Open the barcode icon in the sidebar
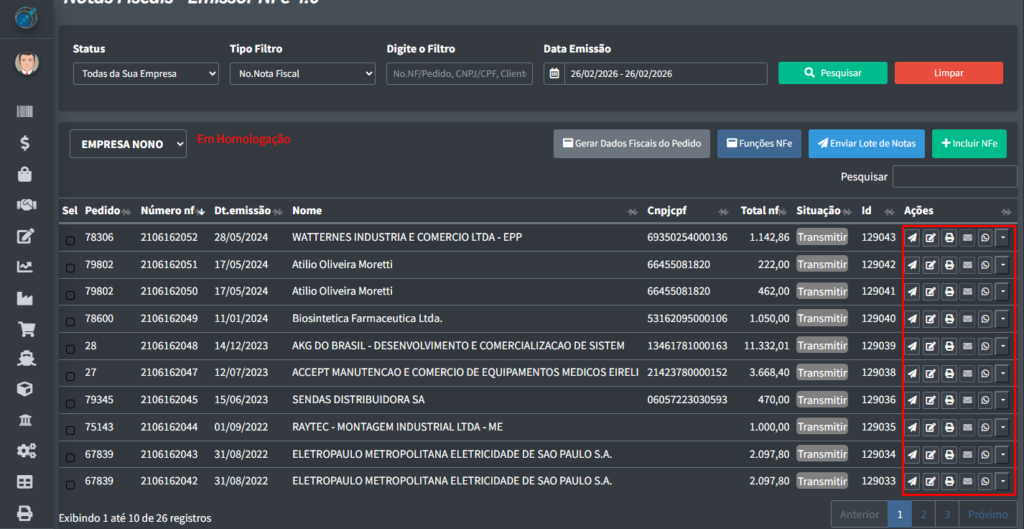This screenshot has height=529, width=1024. [x=26, y=112]
